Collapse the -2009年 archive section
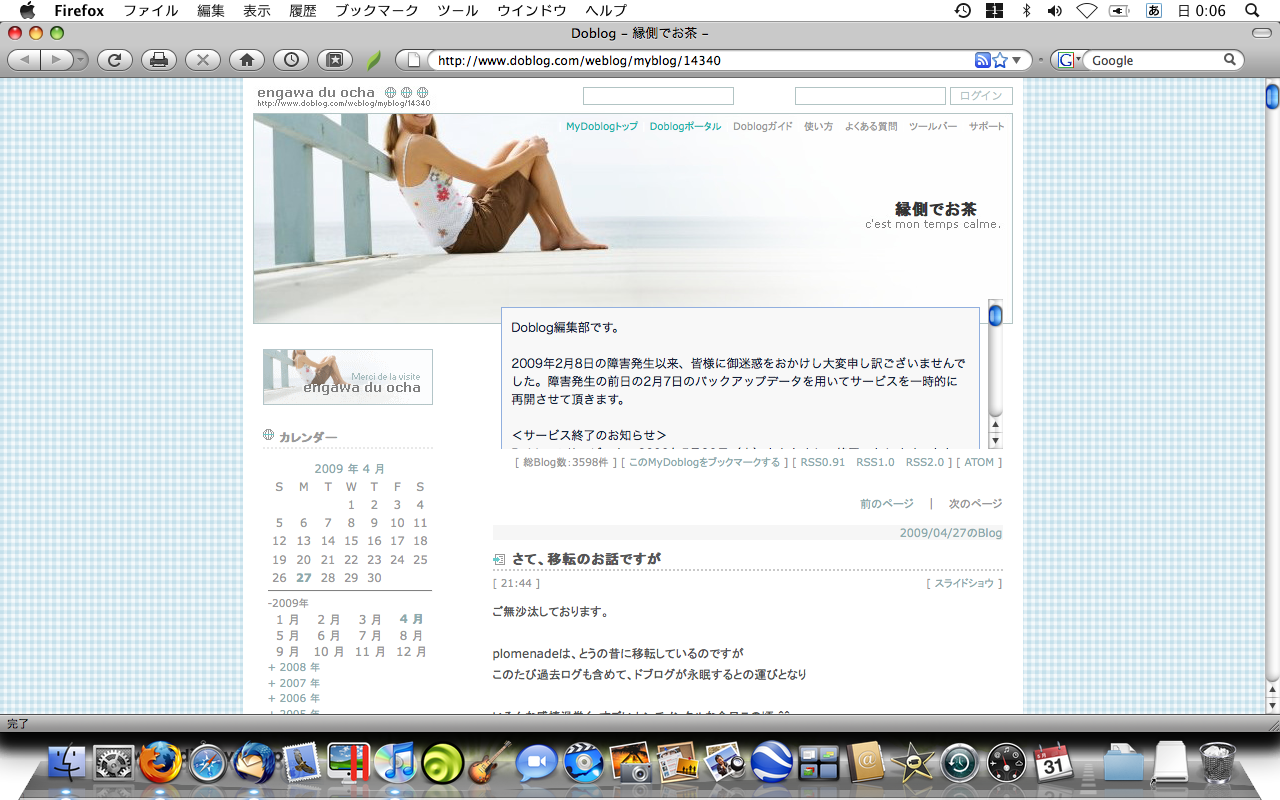Image resolution: width=1280 pixels, height=800 pixels. pos(289,603)
